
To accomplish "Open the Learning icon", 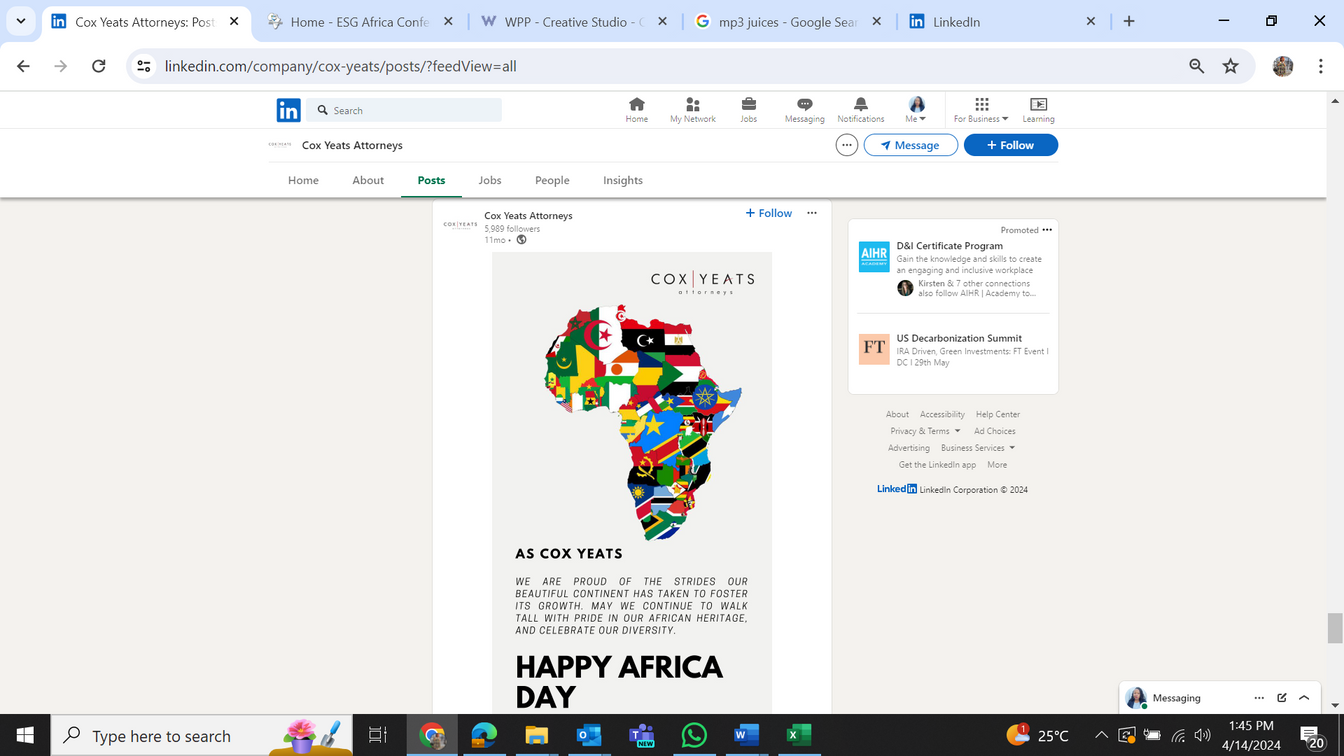I will coord(1038,110).
